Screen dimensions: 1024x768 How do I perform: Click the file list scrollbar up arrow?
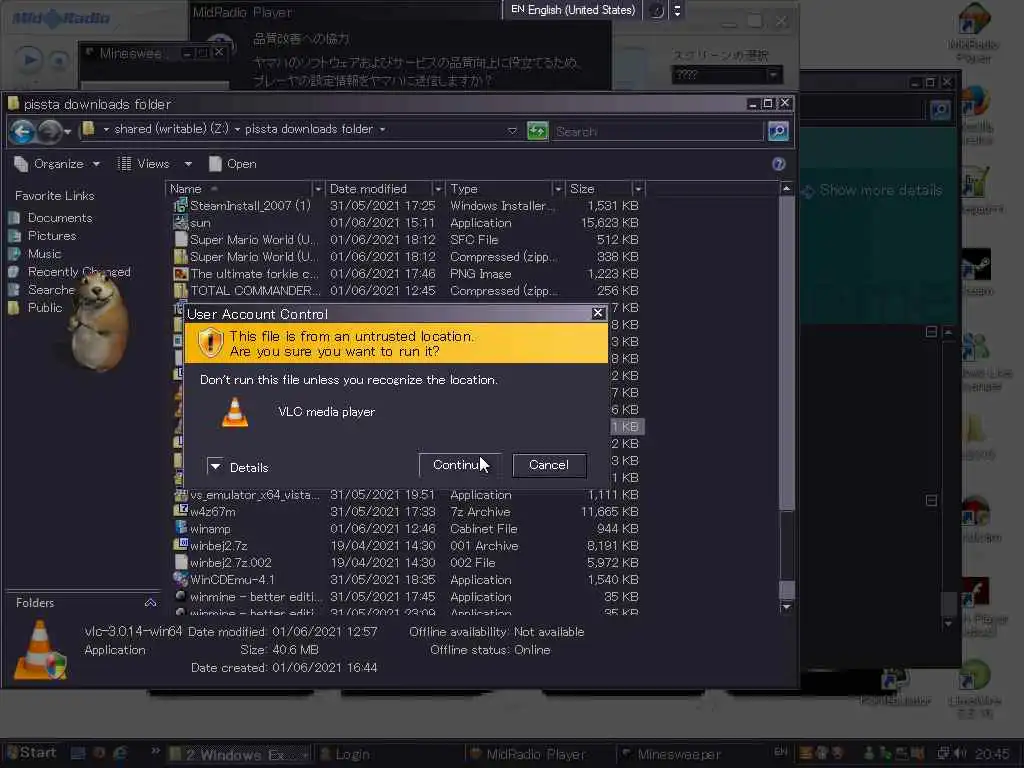pyautogui.click(x=787, y=189)
